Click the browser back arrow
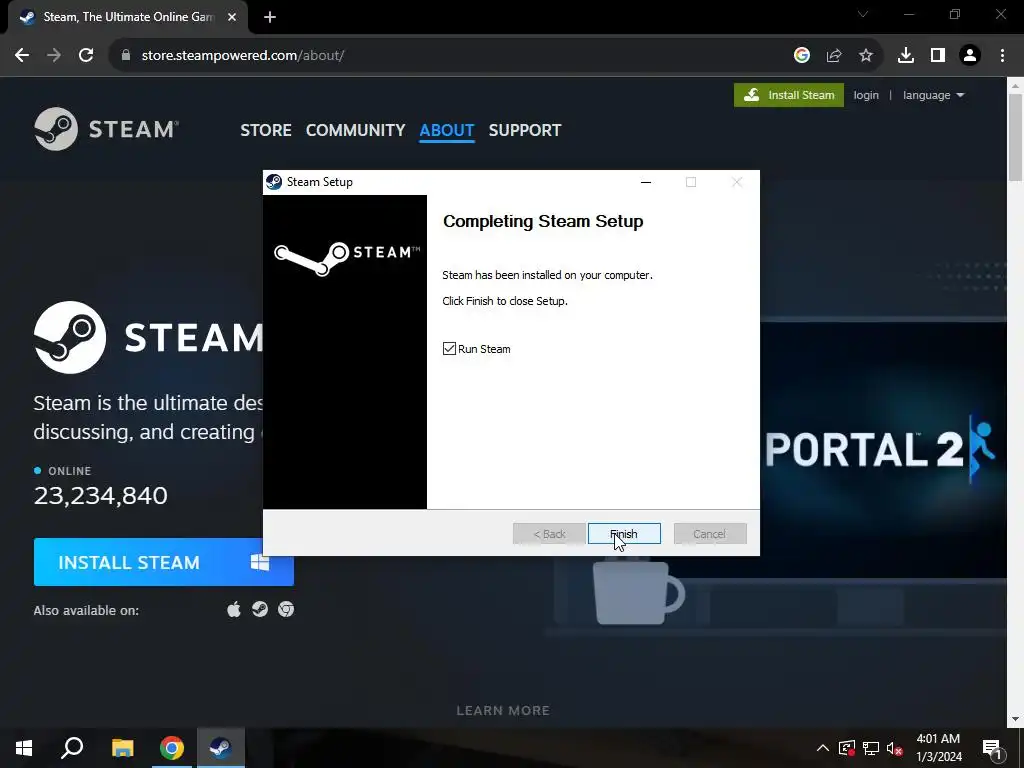This screenshot has width=1024, height=768. pyautogui.click(x=22, y=56)
